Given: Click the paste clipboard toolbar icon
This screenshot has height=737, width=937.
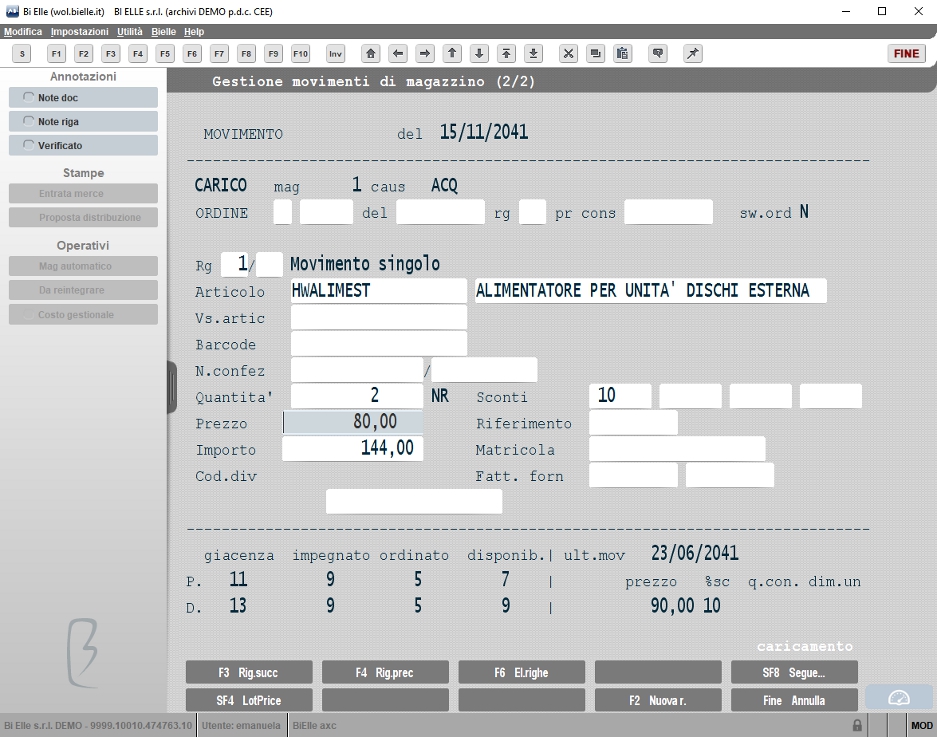Looking at the screenshot, I should coord(623,54).
